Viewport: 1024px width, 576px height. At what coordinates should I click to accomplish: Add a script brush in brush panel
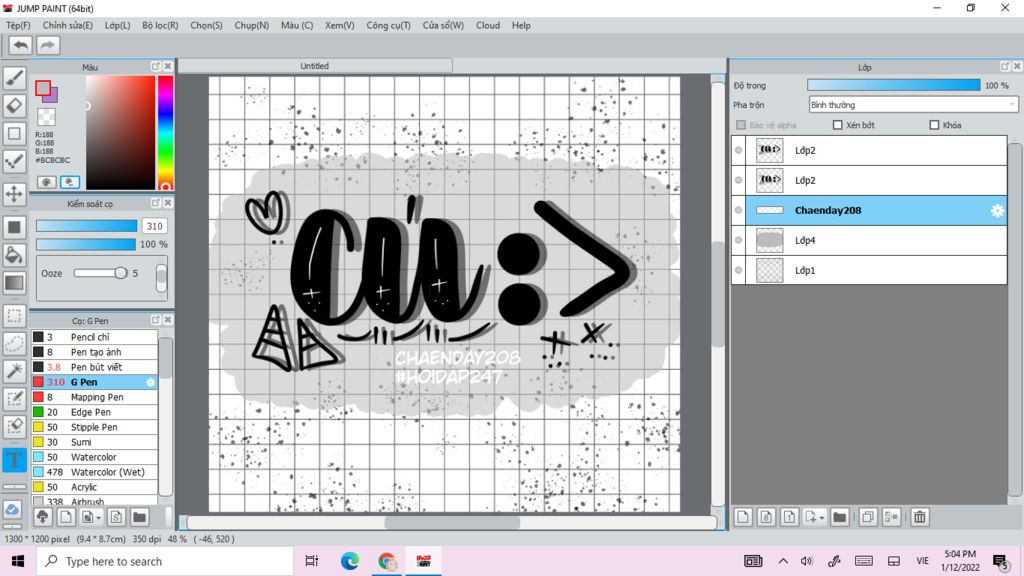(x=116, y=517)
